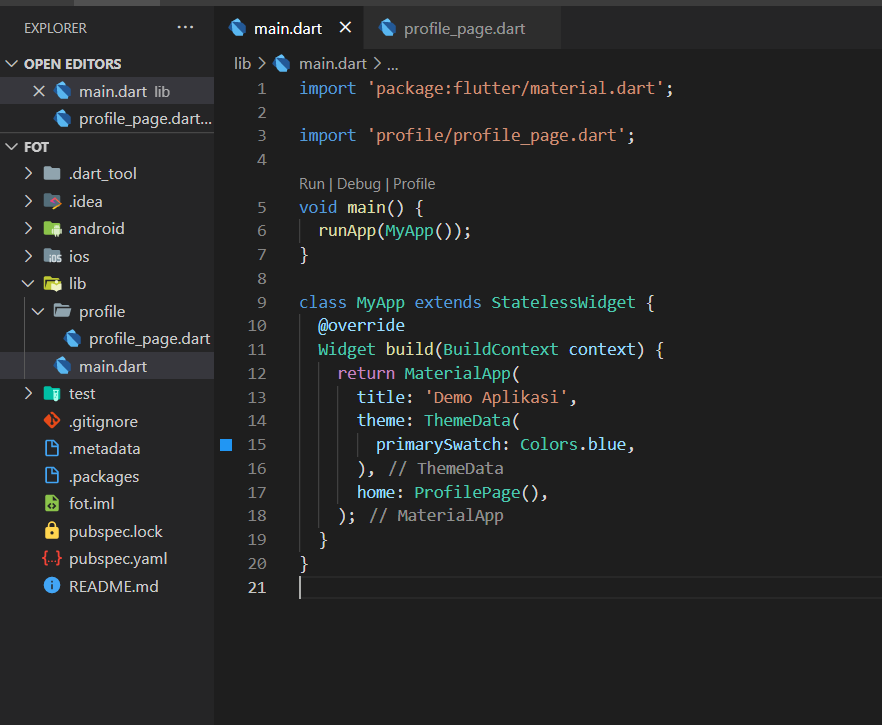882x725 pixels.
Task: Open profile_page.dart in the file tree
Action: [x=149, y=339]
